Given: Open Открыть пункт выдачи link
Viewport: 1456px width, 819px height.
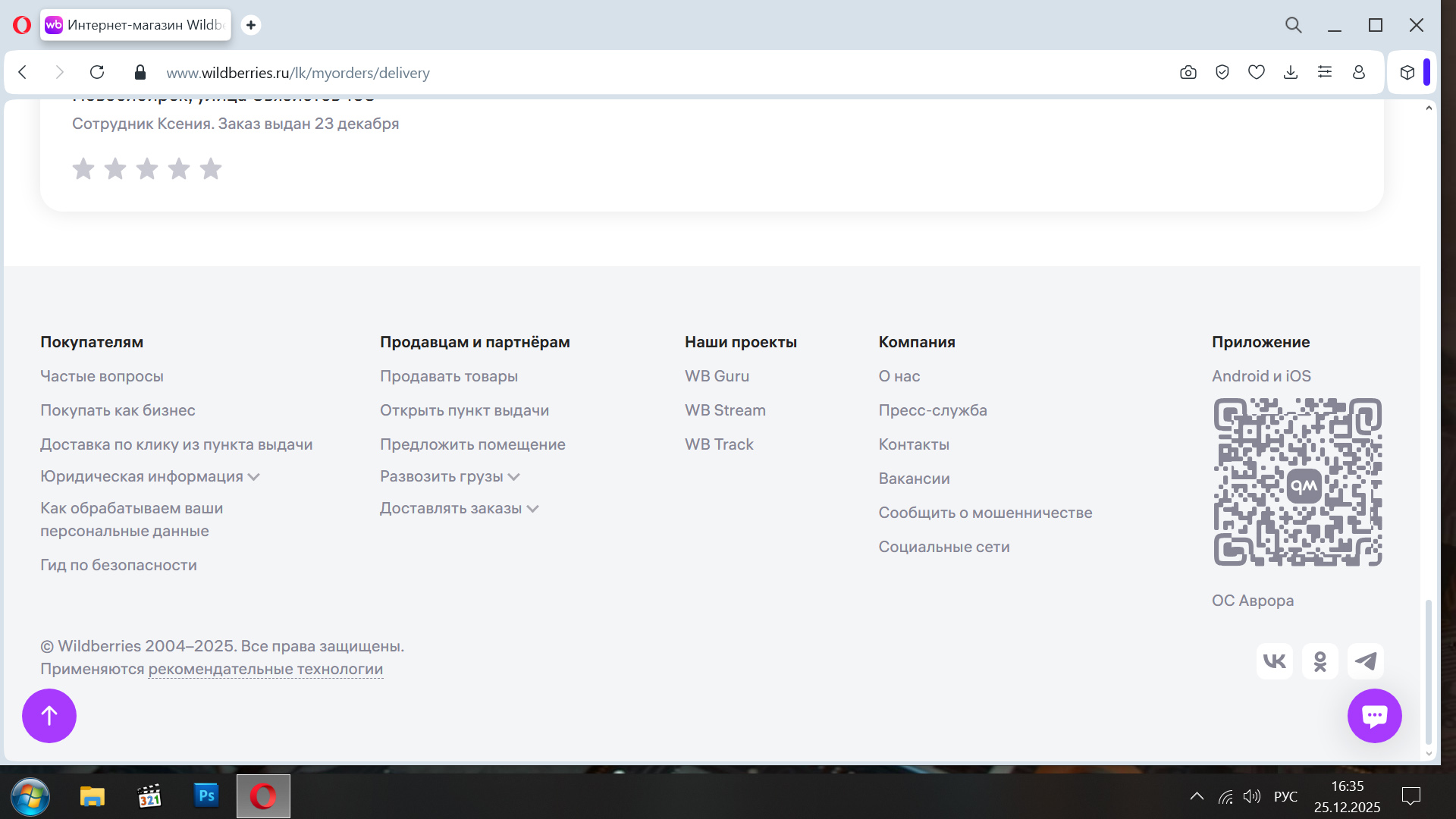Looking at the screenshot, I should tap(465, 410).
